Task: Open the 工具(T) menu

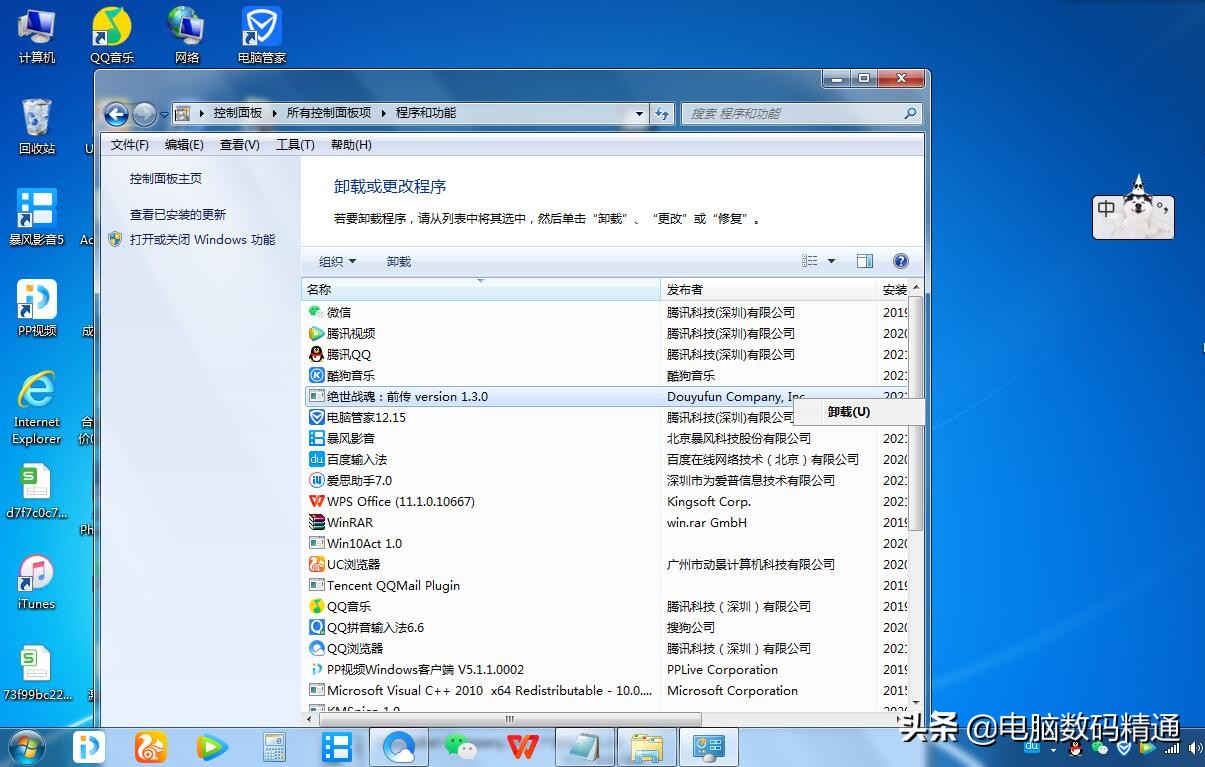Action: pyautogui.click(x=295, y=145)
